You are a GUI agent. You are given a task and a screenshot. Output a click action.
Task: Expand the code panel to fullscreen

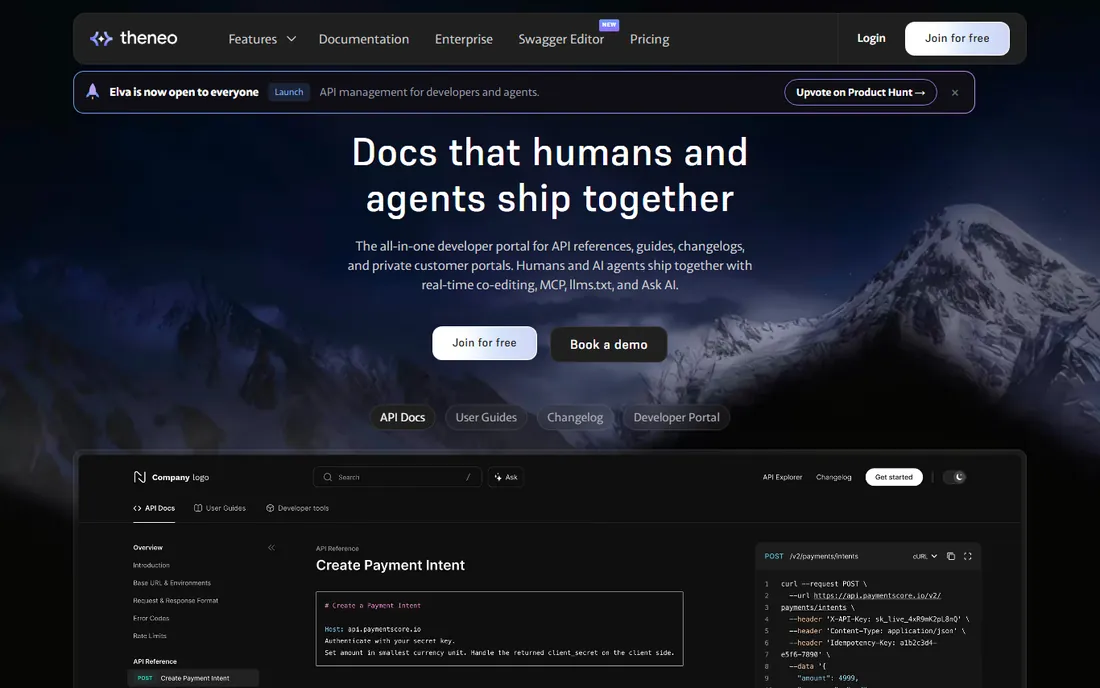[x=967, y=556]
